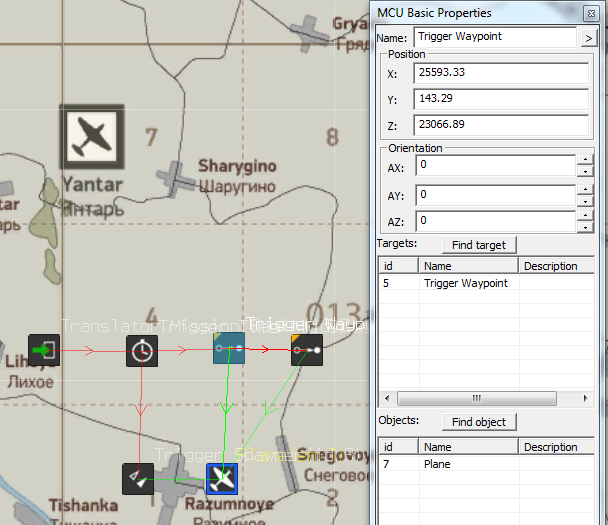The height and width of the screenshot is (525, 608).
Task: Edit the X position field
Action: (x=501, y=73)
